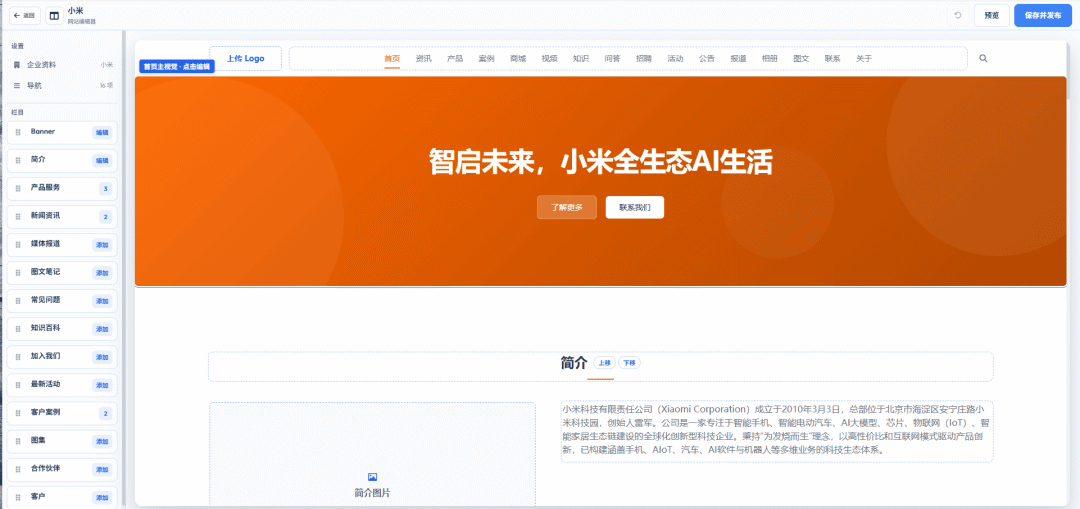1080x509 pixels.
Task: Click the drag handle for Banner
Action: pos(19,132)
